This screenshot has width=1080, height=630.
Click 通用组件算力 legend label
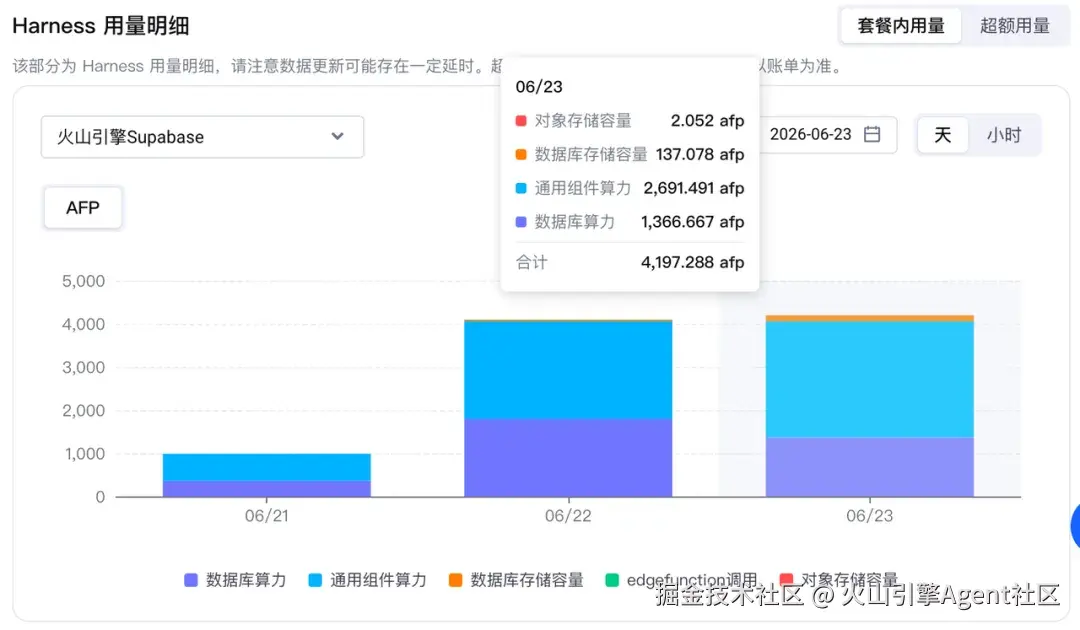(x=378, y=580)
